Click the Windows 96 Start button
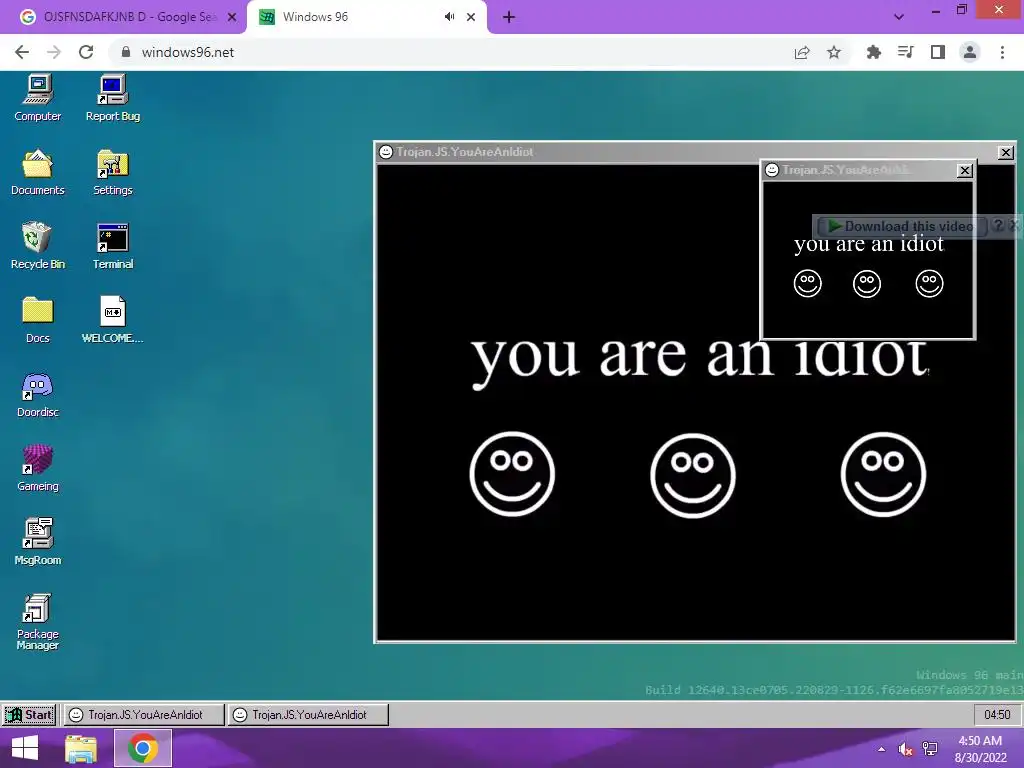This screenshot has width=1024, height=768. (29, 714)
